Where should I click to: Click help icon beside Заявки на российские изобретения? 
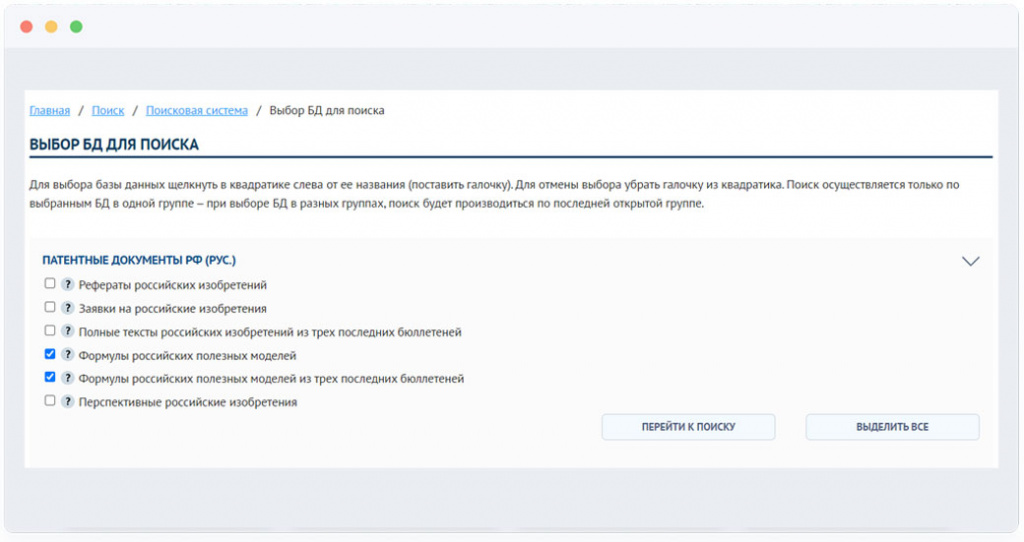coord(68,308)
